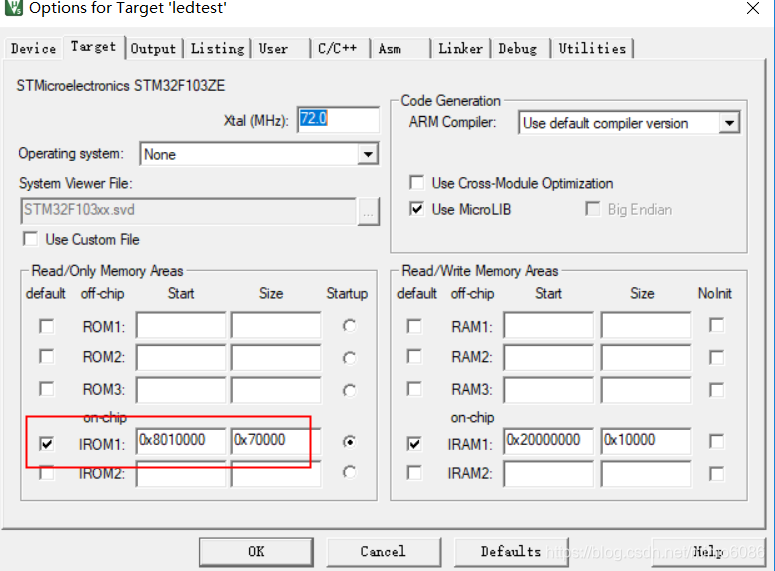Click the System Viewer File path field
This screenshot has height=571, width=775.
tap(188, 211)
